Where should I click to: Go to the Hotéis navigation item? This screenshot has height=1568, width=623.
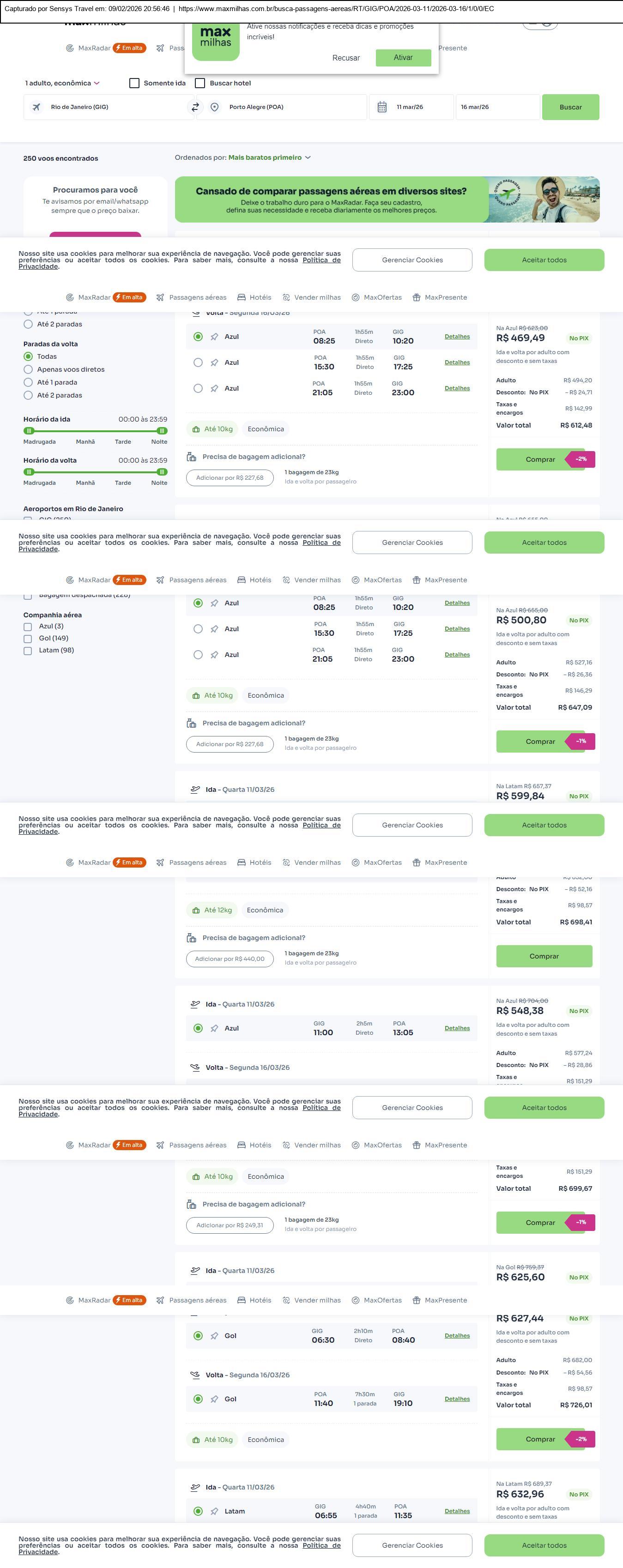(x=254, y=298)
